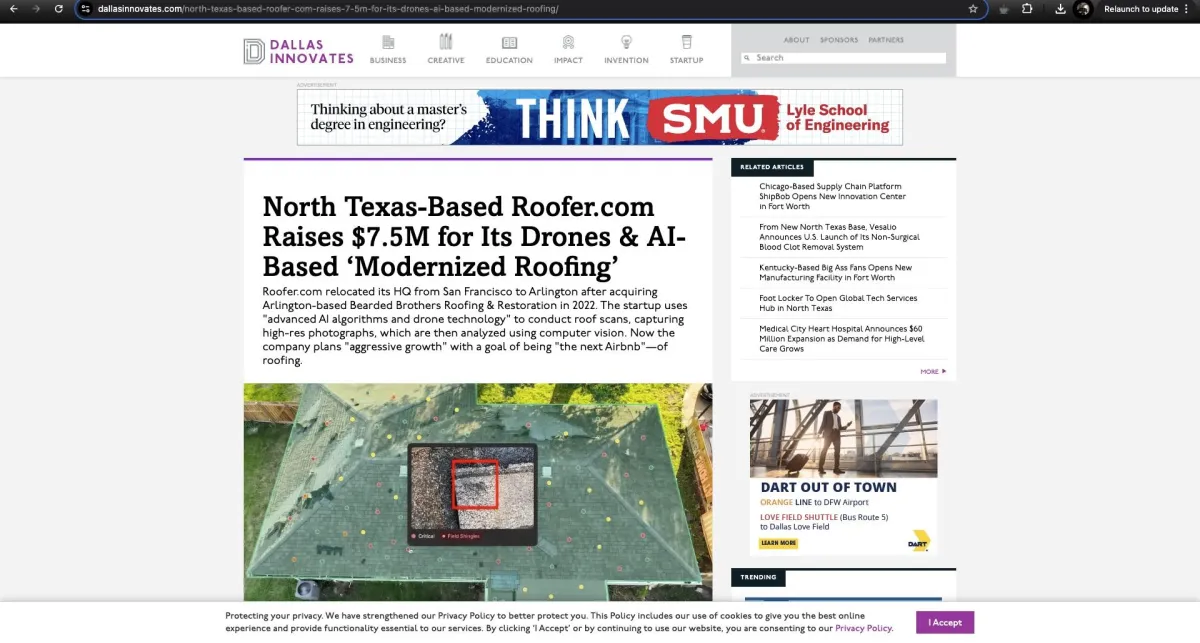Click the EDUCATION nav label
The width and height of the screenshot is (1200, 643).
[509, 60]
